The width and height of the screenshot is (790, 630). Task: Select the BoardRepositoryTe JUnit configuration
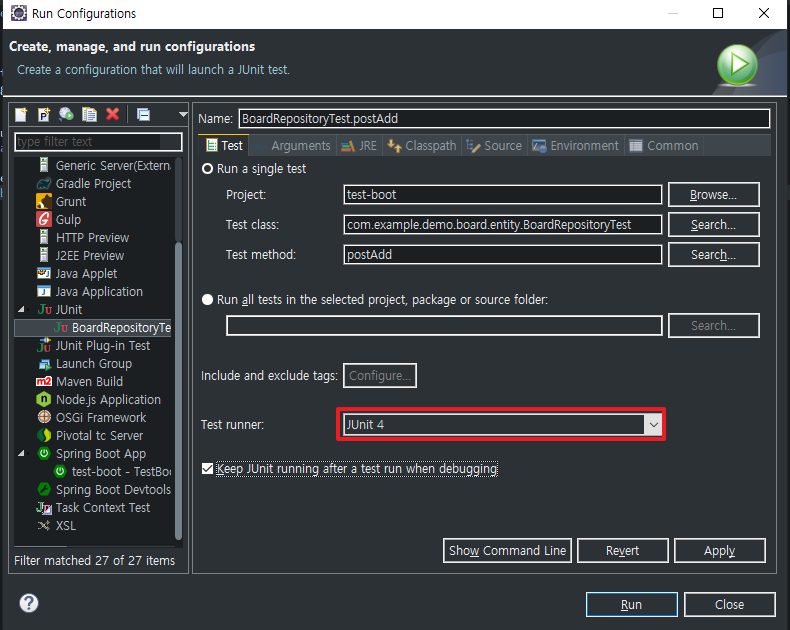click(93, 328)
